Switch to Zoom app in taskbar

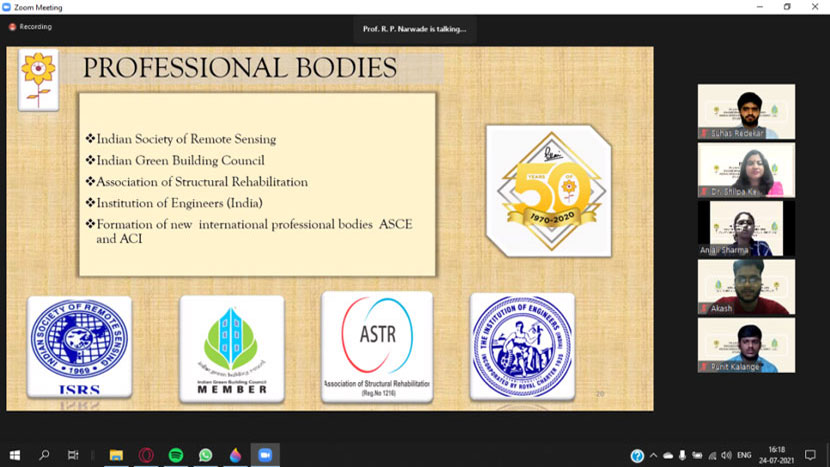[265, 455]
